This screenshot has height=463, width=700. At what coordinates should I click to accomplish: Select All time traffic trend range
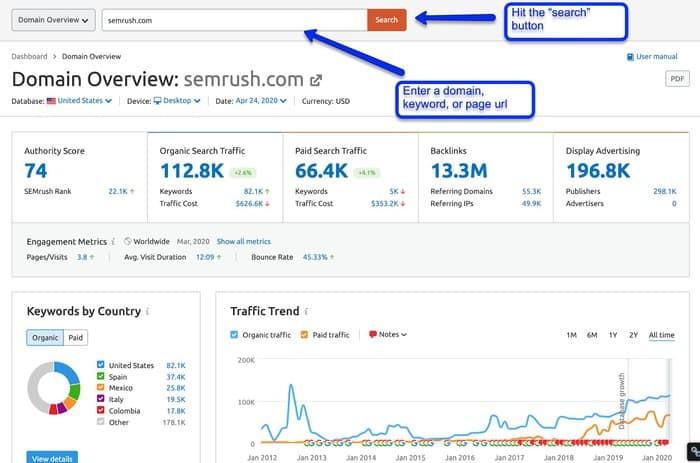click(662, 335)
